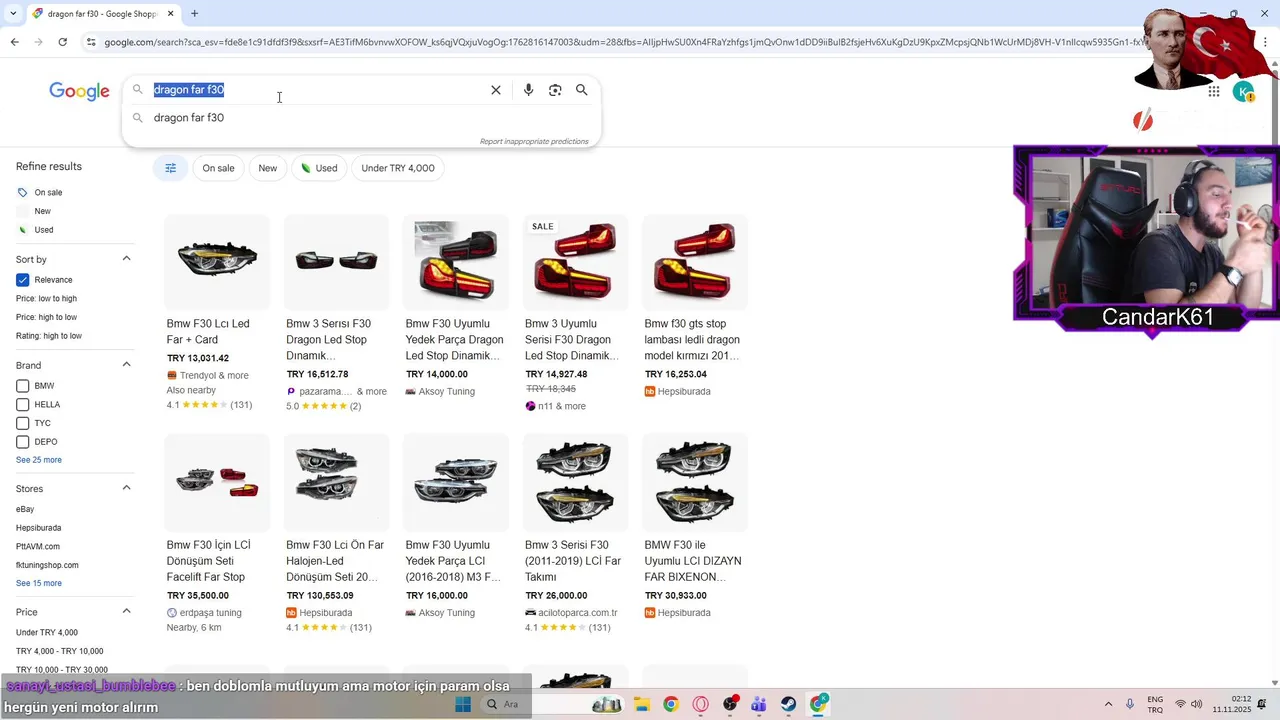Collapse the Stores section
The height and width of the screenshot is (720, 1280).
click(126, 488)
